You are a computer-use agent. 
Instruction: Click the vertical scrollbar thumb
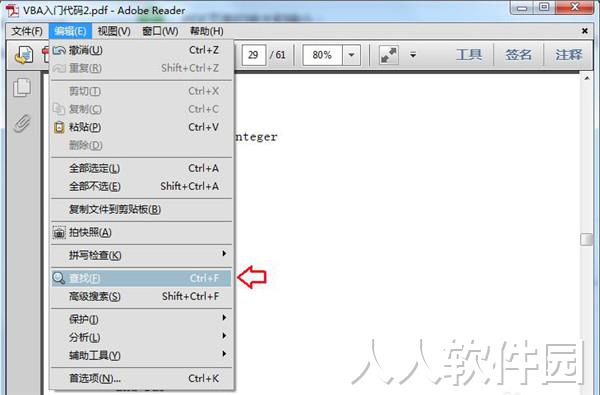(586, 240)
